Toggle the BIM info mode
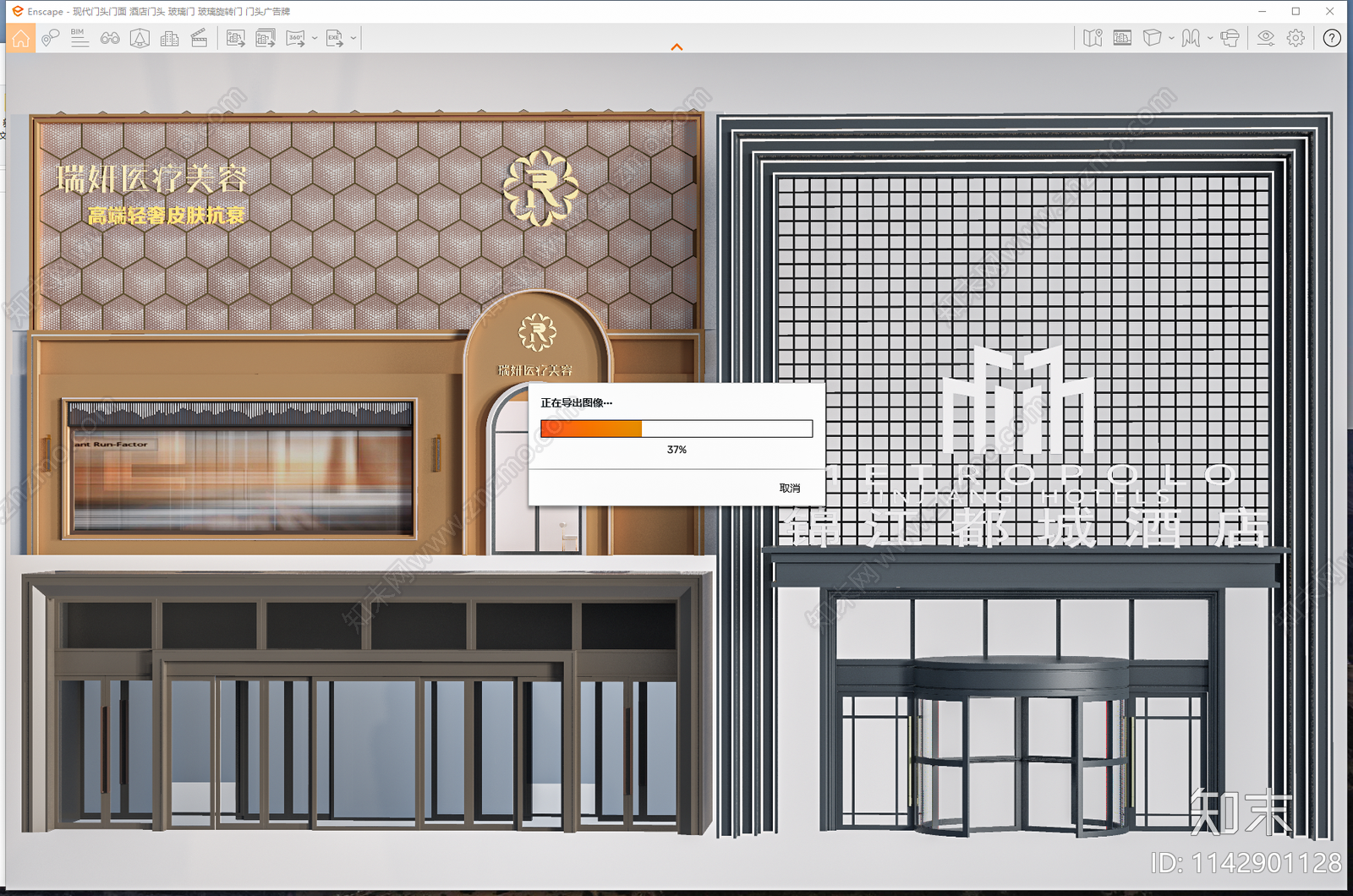This screenshot has height=896, width=1353. click(x=79, y=38)
